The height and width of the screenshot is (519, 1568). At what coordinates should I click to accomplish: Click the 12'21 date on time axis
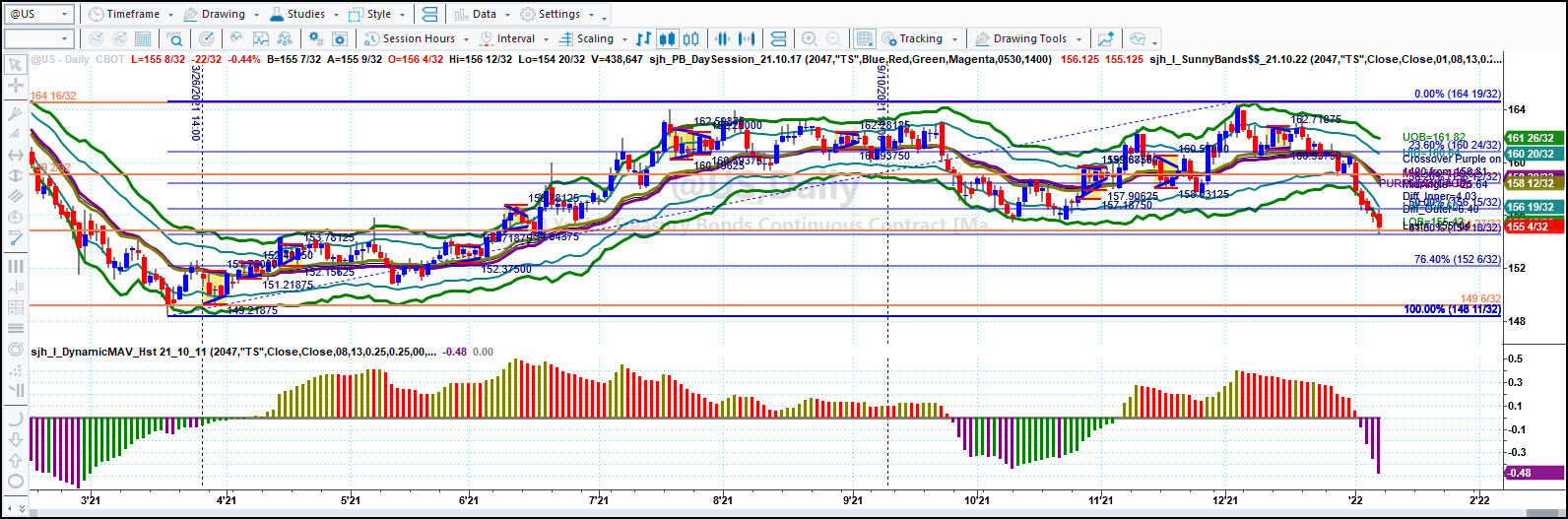pyautogui.click(x=1224, y=501)
